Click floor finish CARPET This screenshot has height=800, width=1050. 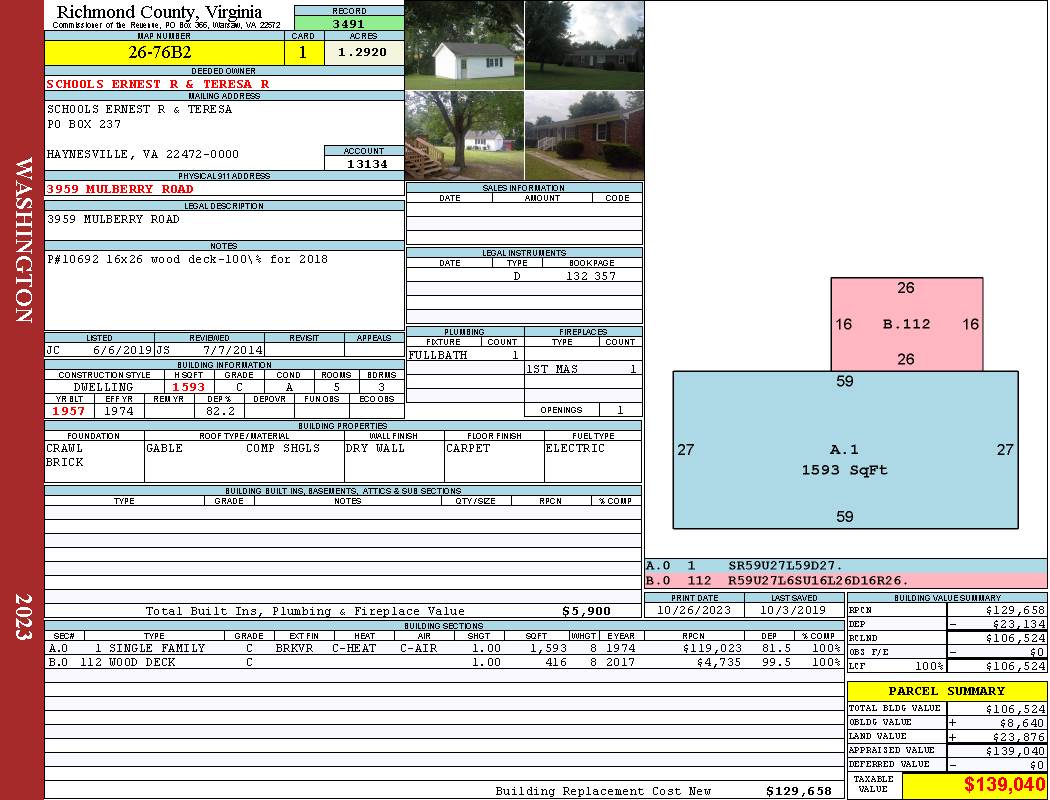(x=468, y=448)
